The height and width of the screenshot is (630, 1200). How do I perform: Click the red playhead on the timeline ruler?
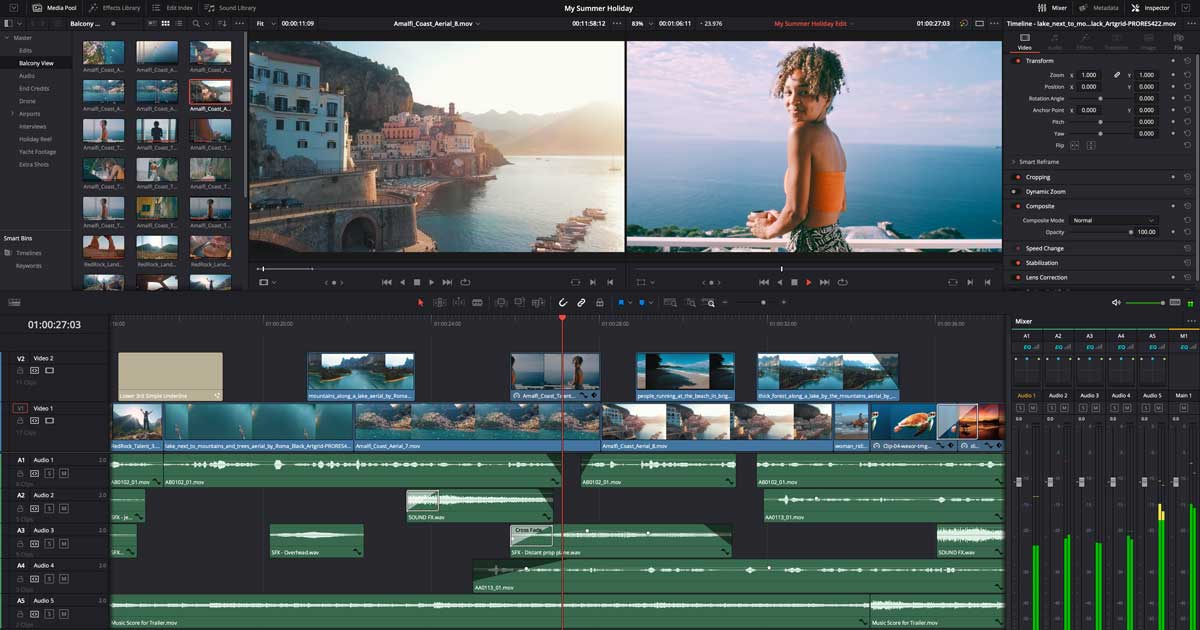click(562, 319)
